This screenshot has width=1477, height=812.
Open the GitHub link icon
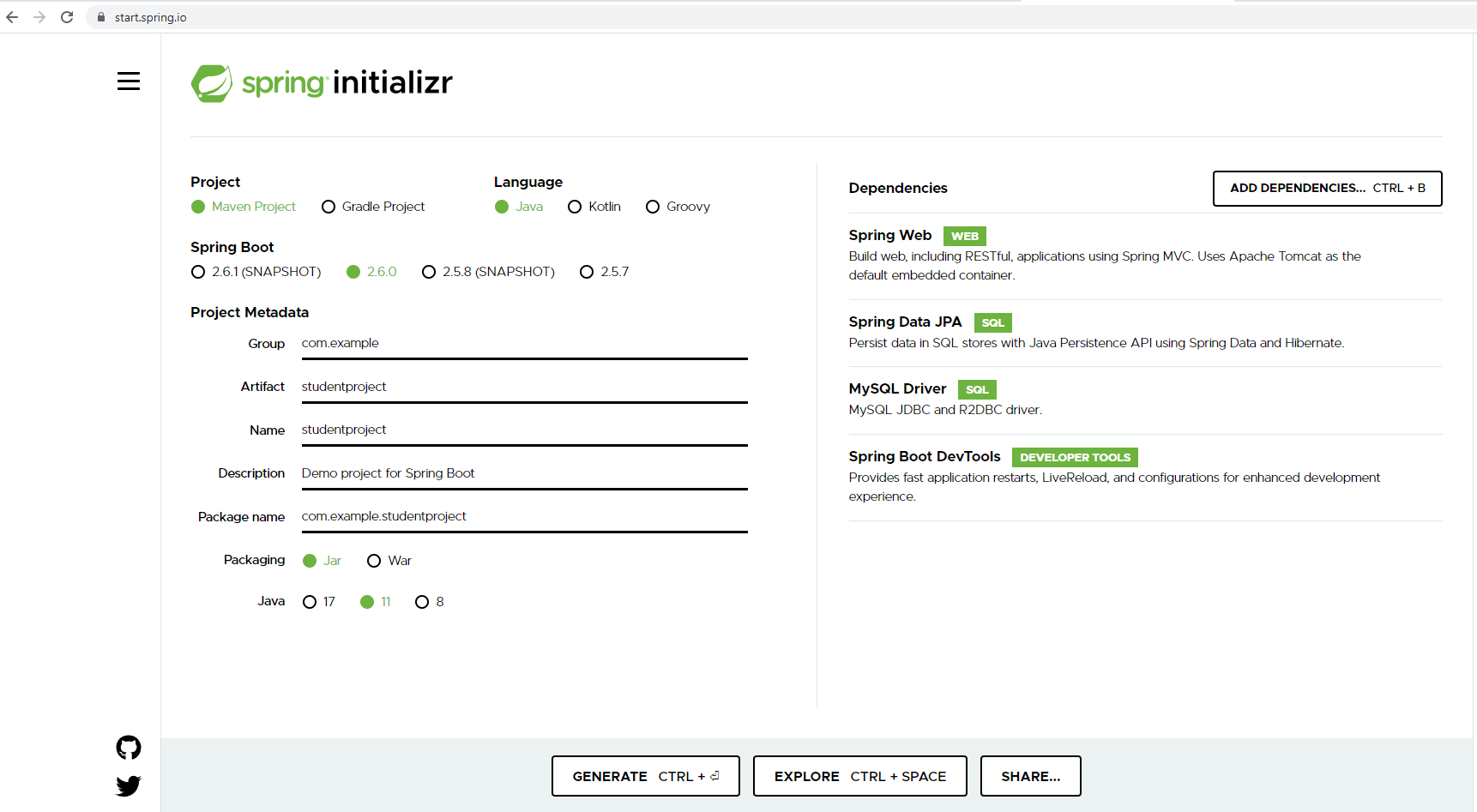[x=129, y=748]
